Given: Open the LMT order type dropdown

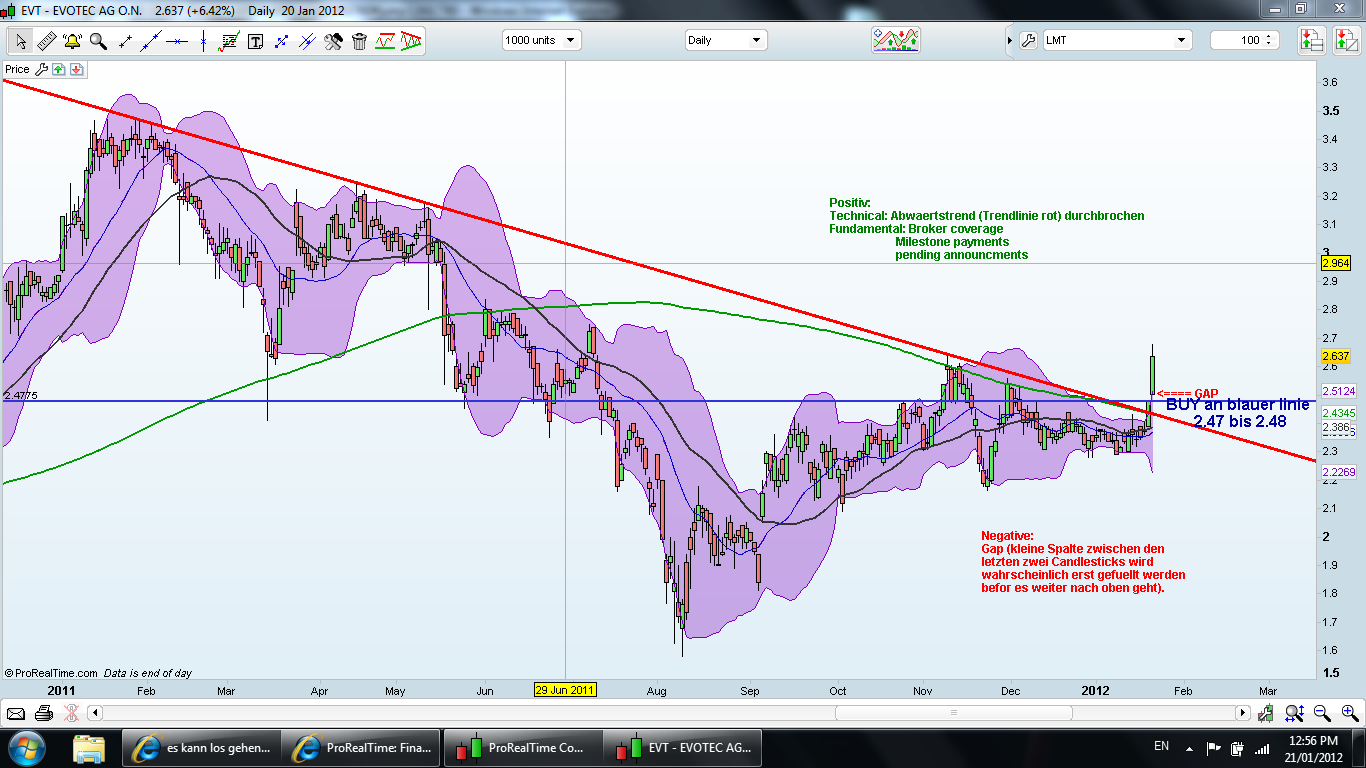Looking at the screenshot, I should (1117, 40).
